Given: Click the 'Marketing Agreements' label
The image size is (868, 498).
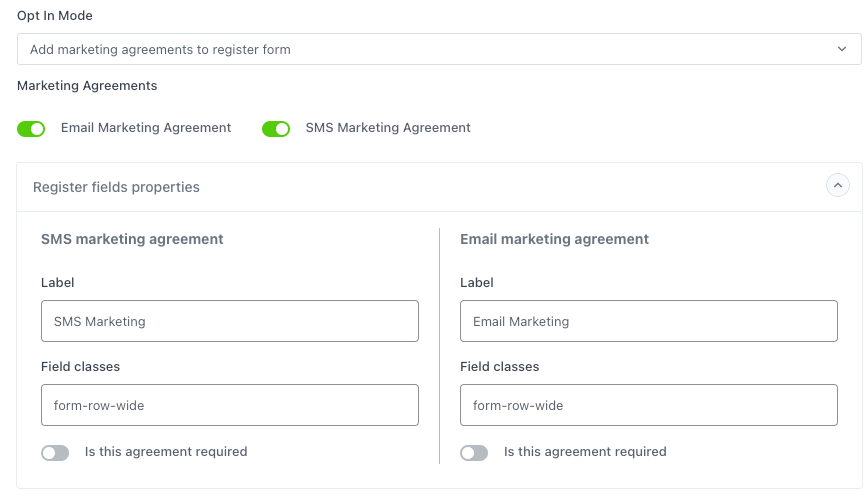Looking at the screenshot, I should click(x=87, y=86).
